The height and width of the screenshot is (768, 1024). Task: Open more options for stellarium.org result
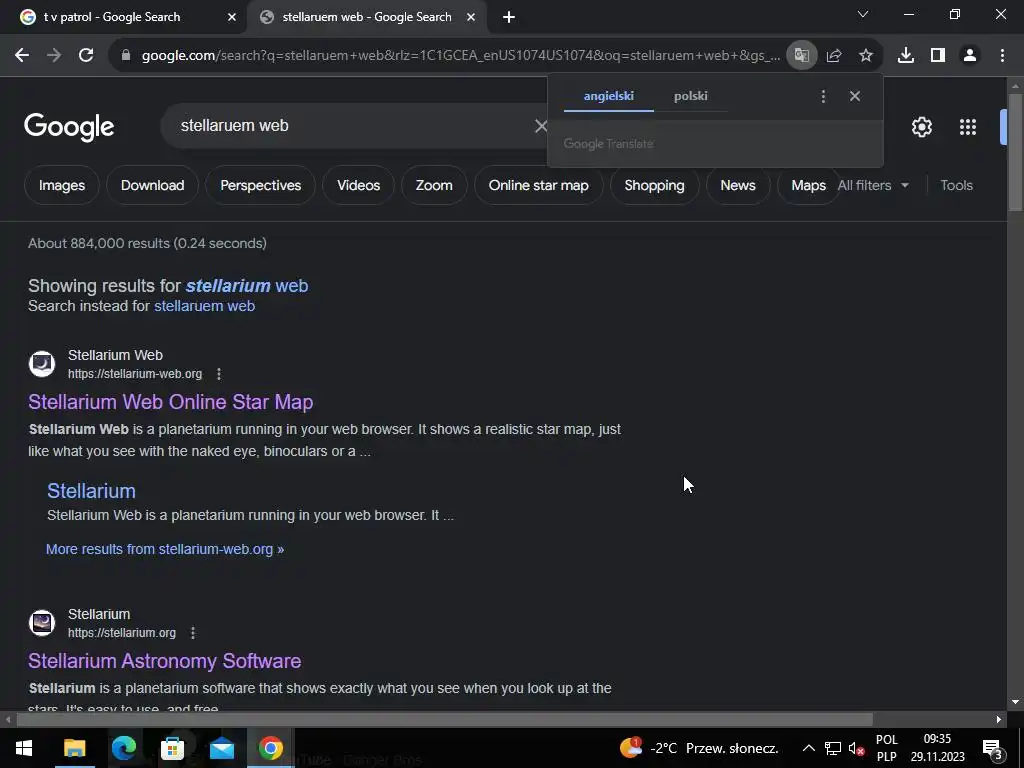(x=192, y=633)
